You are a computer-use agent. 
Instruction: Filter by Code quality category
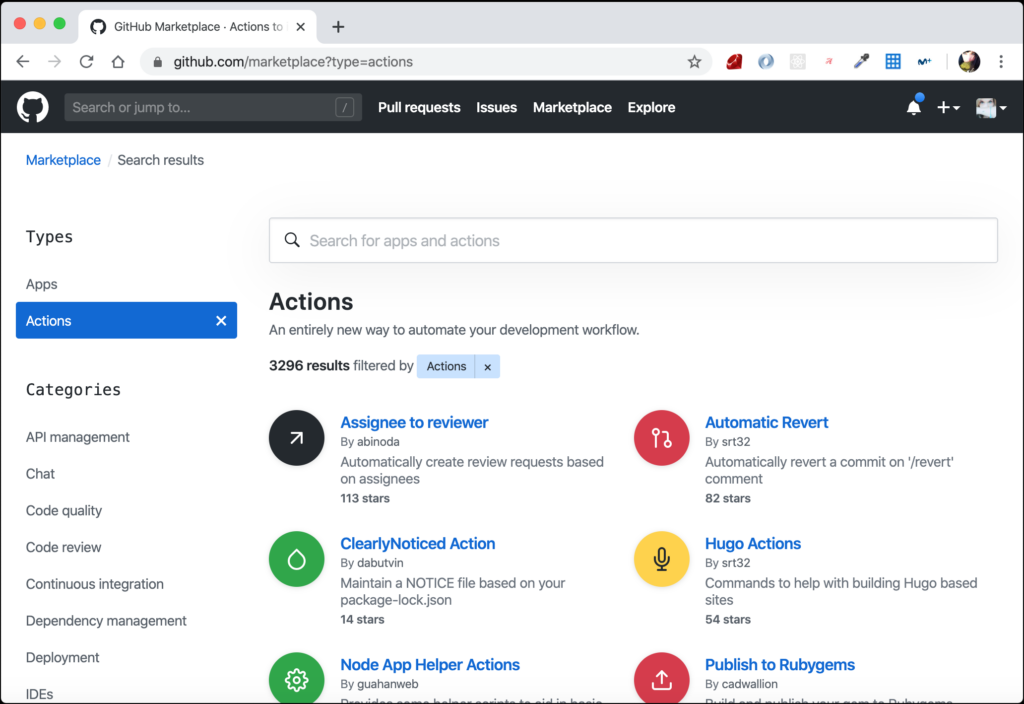(x=64, y=510)
